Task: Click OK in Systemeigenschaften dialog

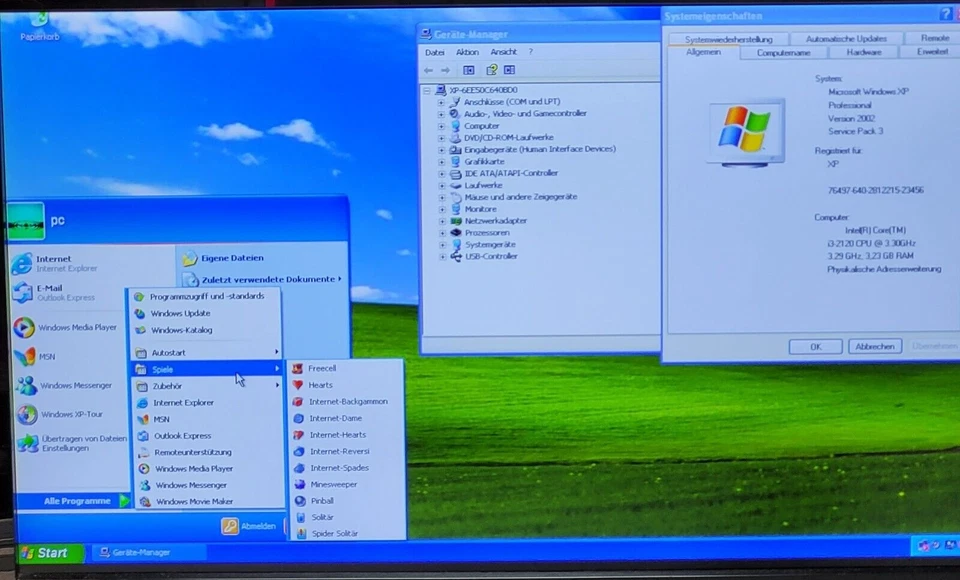Action: pyautogui.click(x=815, y=345)
